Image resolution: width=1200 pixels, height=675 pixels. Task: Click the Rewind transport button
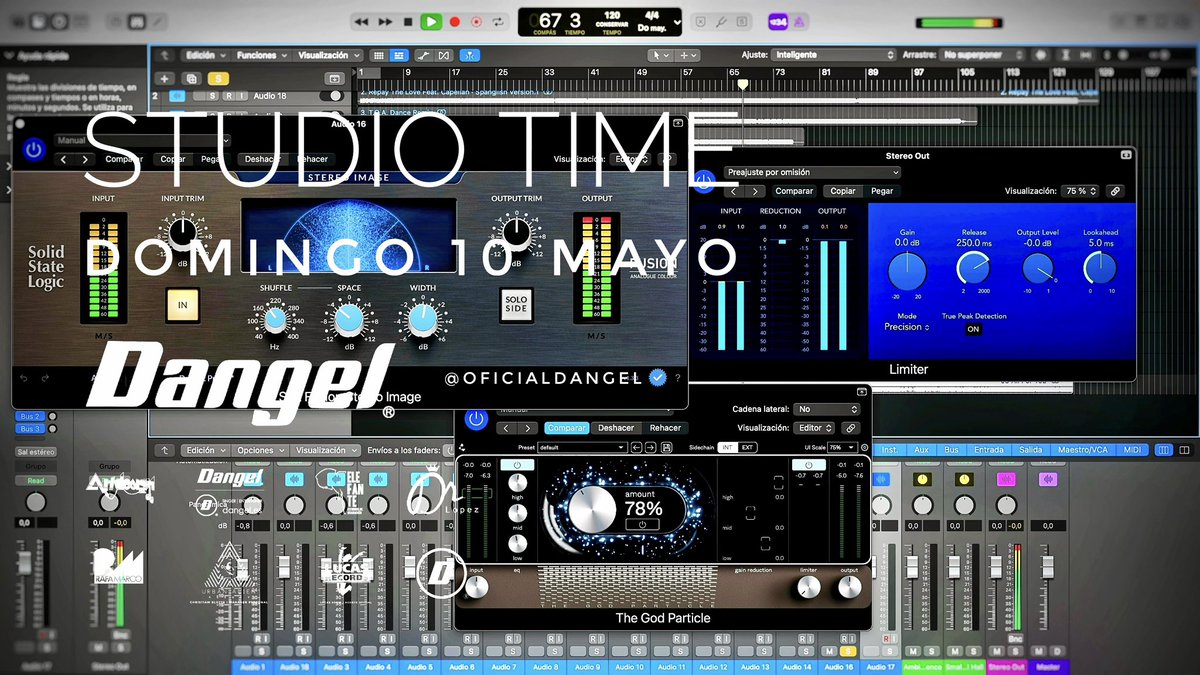coord(362,21)
